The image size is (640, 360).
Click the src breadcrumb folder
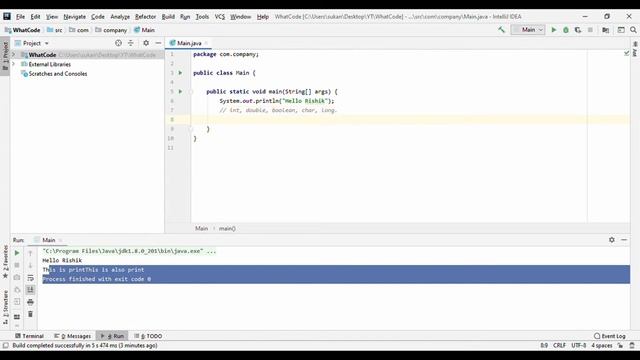tap(55, 30)
